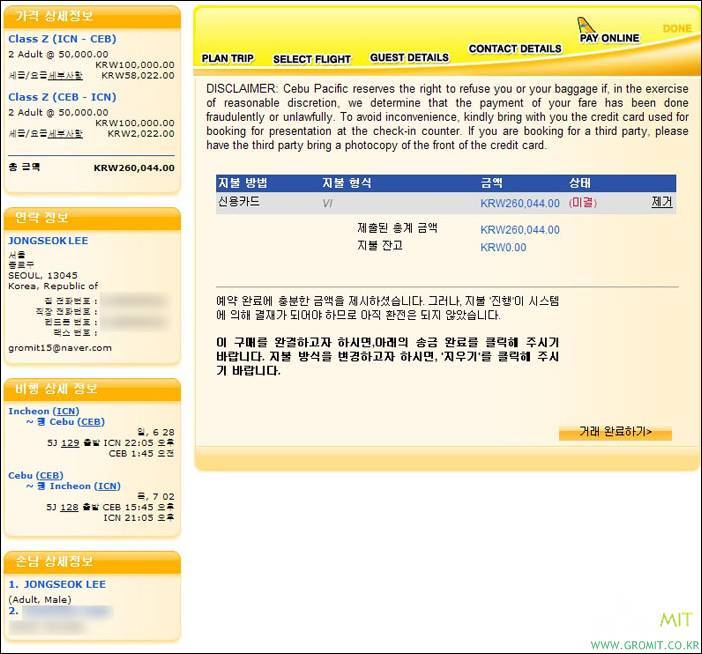Click the KRW2,022.00 tax amount
702x654 pixels.
pos(141,133)
